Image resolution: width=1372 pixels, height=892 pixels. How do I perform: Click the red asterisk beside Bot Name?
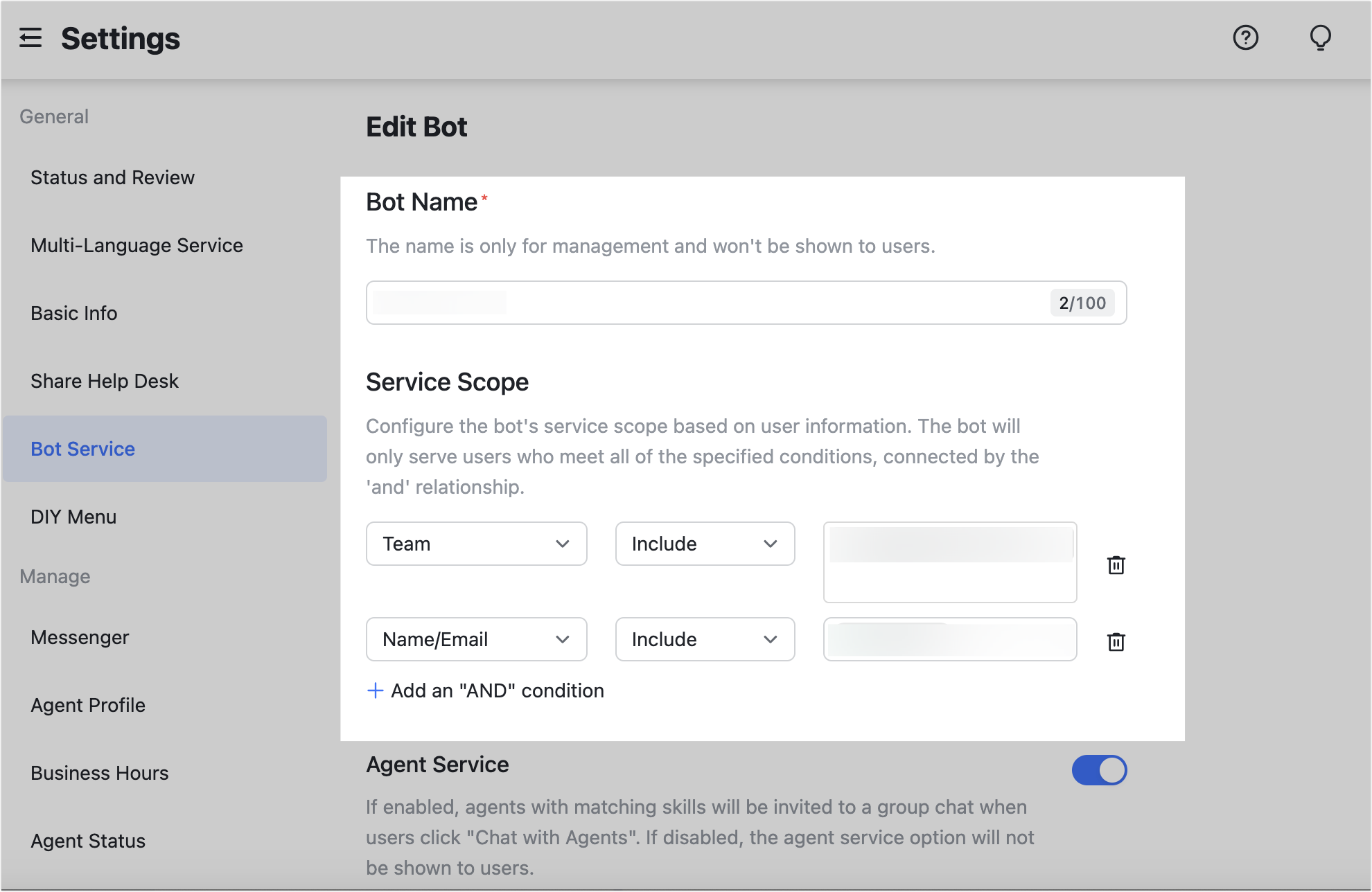(x=485, y=198)
